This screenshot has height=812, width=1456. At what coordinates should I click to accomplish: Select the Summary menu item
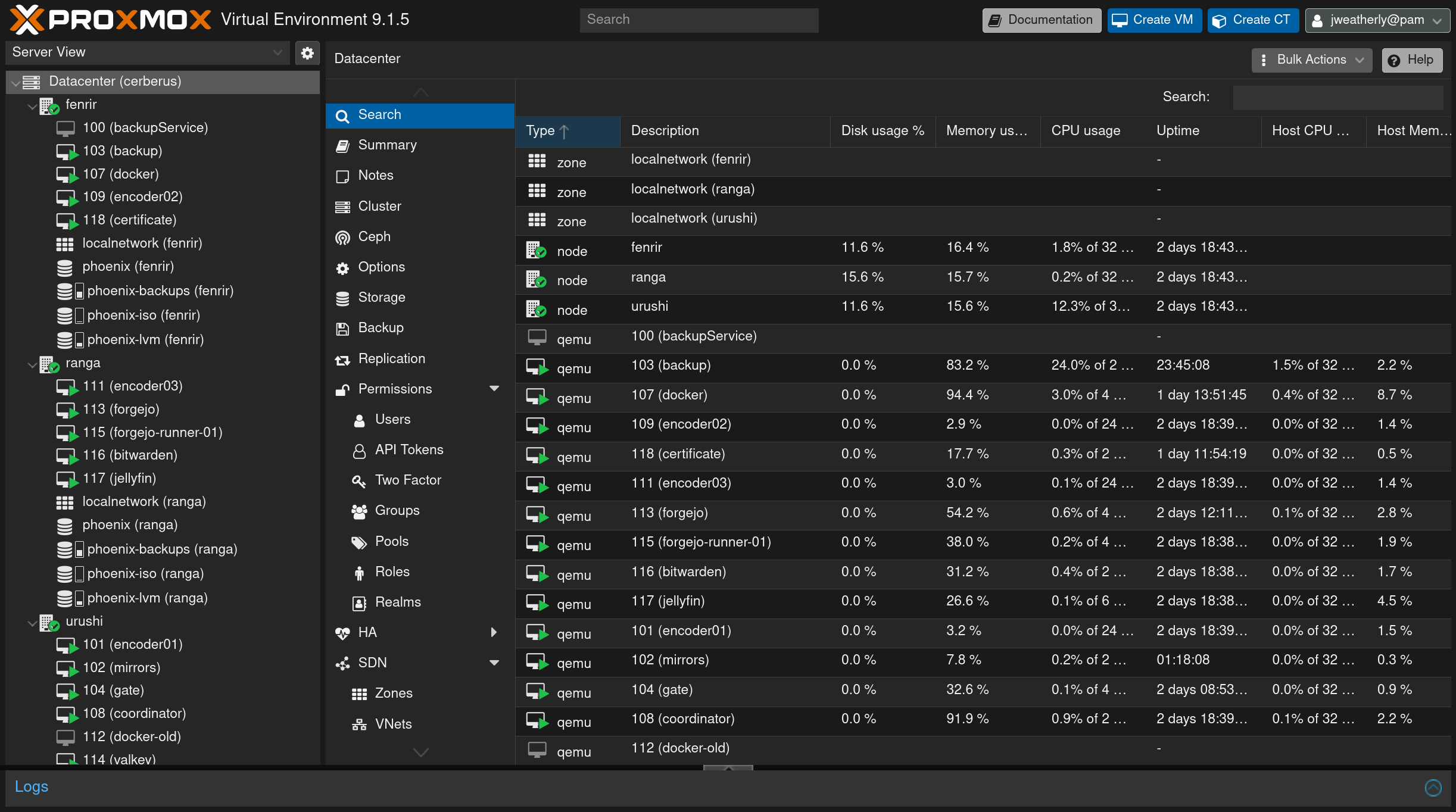(x=387, y=145)
